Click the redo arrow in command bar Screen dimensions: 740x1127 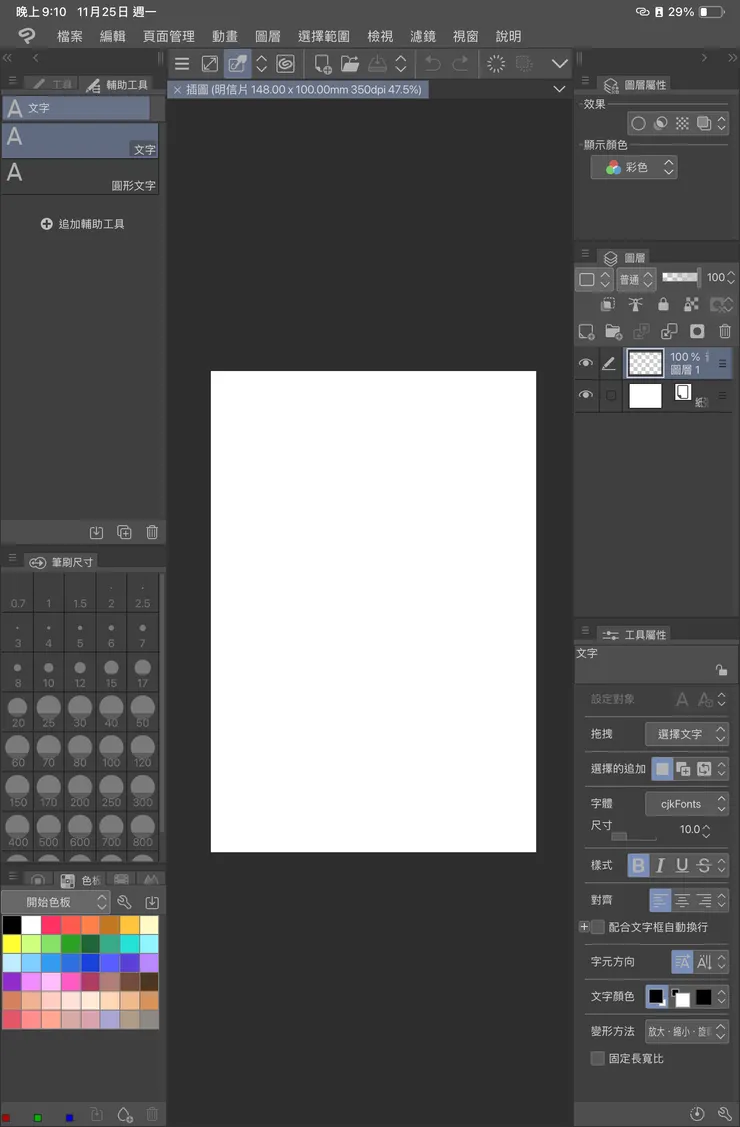click(461, 64)
